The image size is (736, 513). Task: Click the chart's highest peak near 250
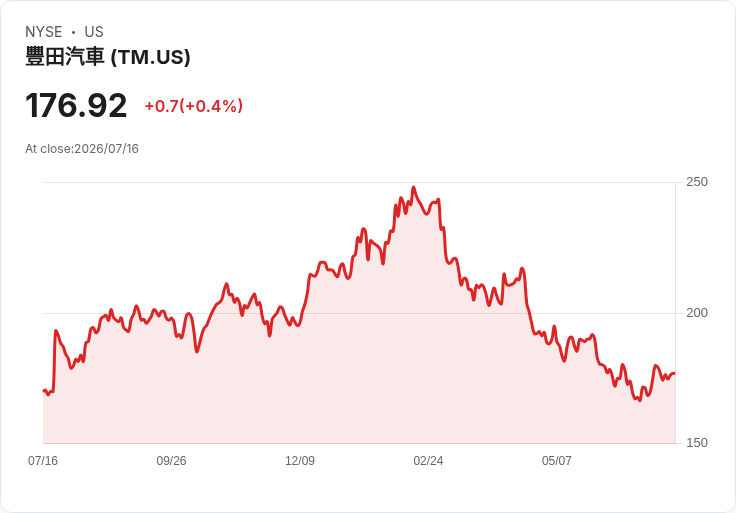coord(414,188)
